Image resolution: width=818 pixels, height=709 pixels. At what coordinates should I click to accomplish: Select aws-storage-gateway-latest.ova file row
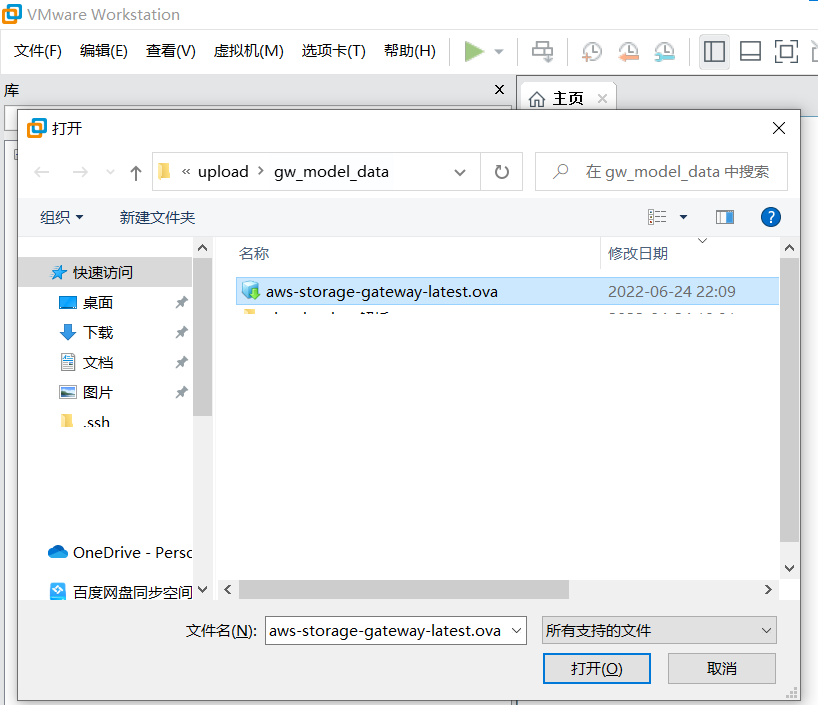[507, 291]
